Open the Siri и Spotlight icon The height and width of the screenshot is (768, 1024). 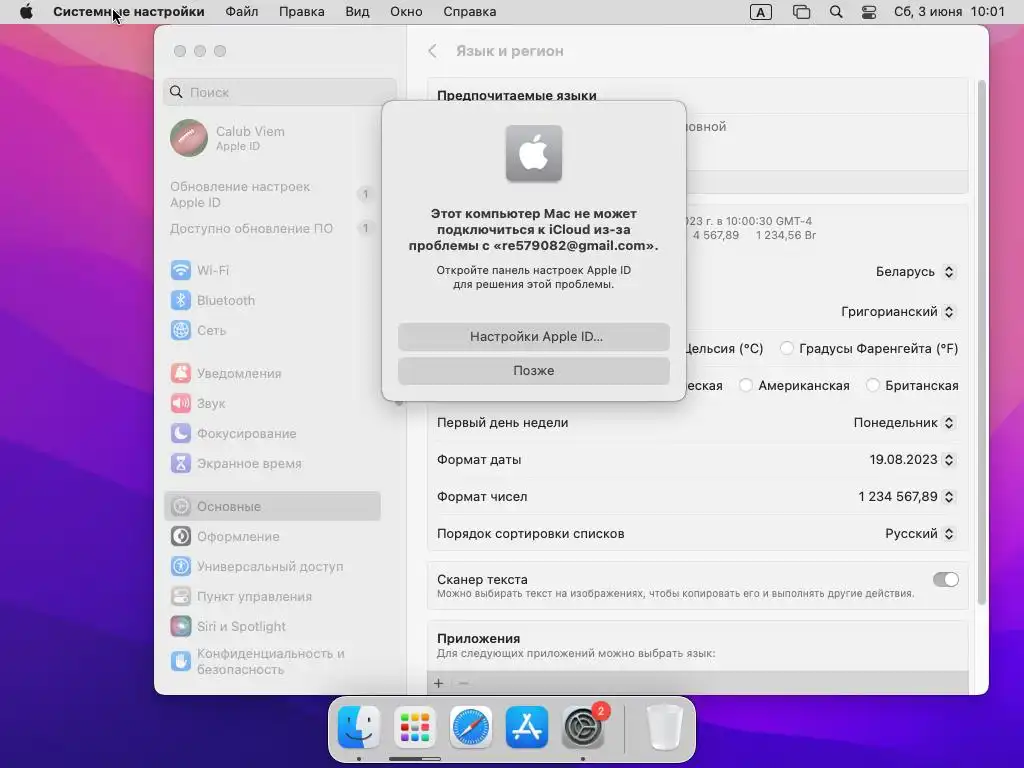(x=181, y=626)
